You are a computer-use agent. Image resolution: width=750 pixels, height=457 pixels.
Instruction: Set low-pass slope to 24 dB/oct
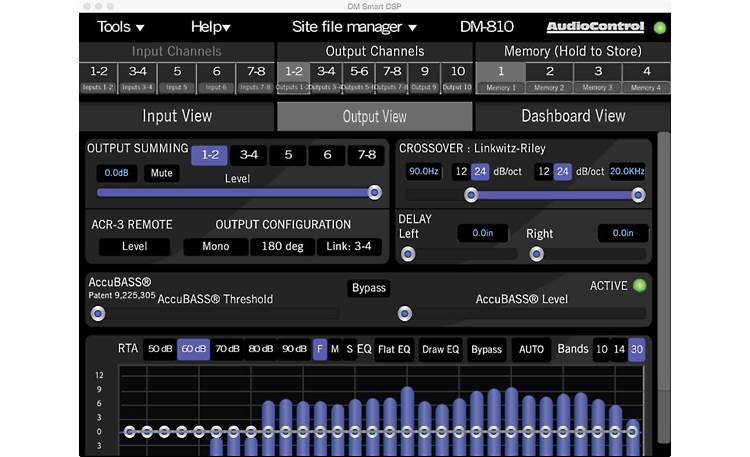[x=563, y=171]
